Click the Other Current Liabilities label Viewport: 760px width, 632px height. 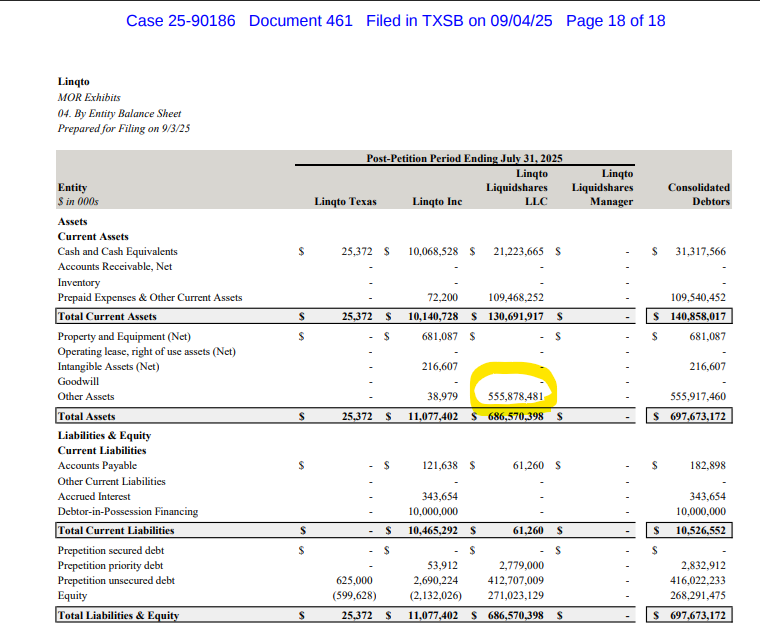click(x=111, y=481)
